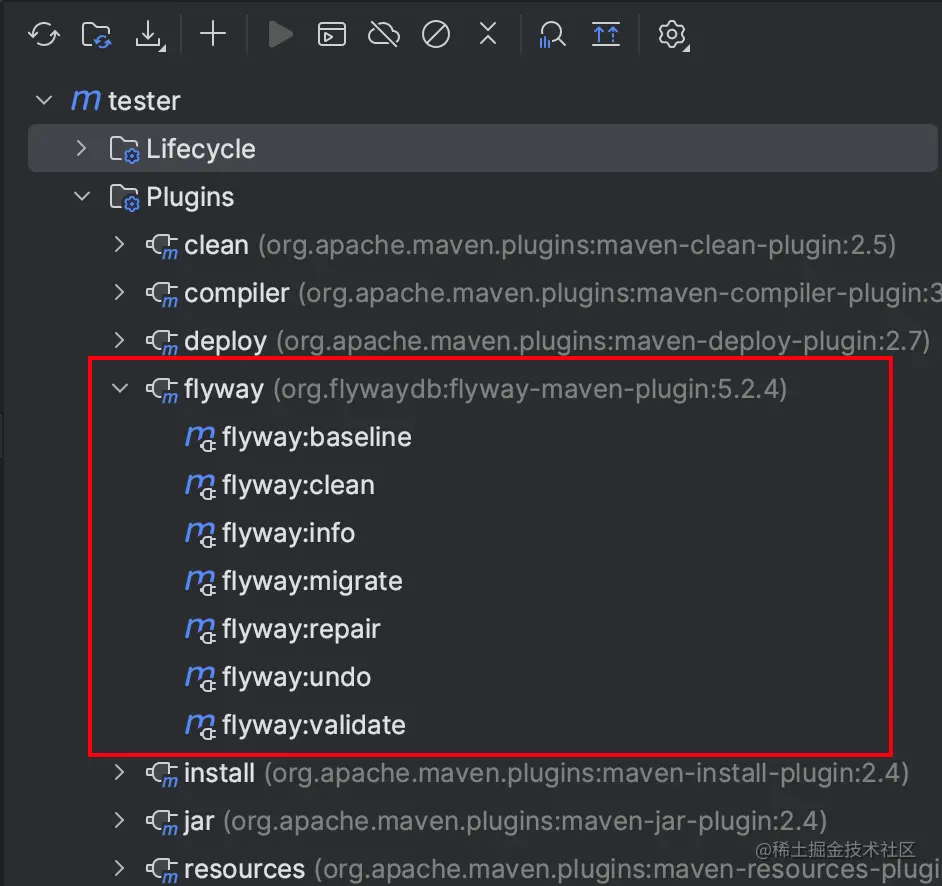The image size is (942, 886).
Task: Click flyway:undo goal icon
Action: click(201, 678)
